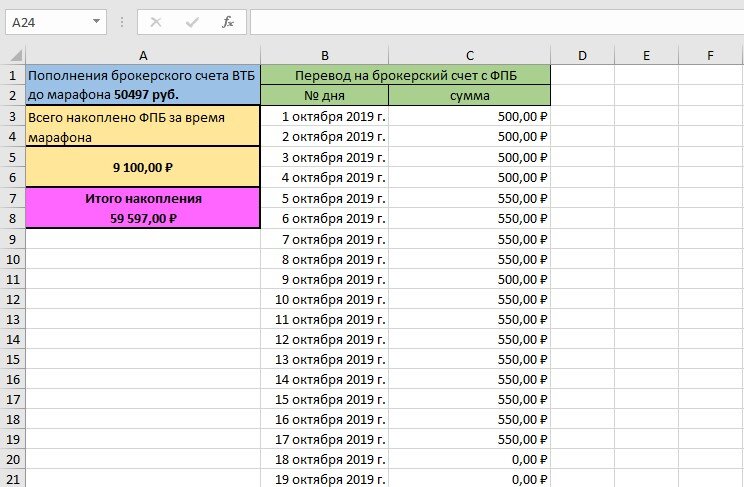Click cell '7 октября 2019 г.'

325,239
